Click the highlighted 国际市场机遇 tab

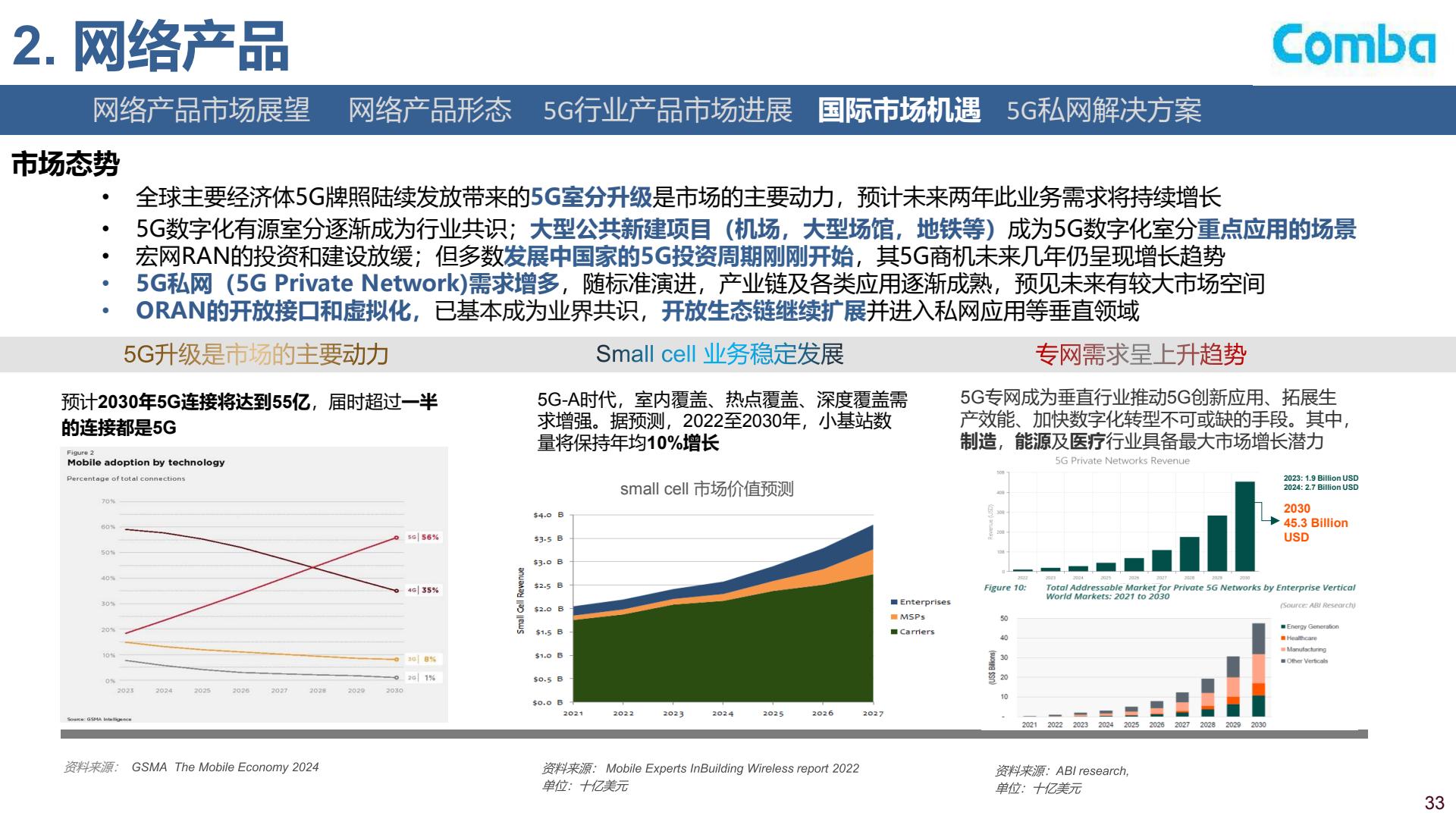coord(899,111)
